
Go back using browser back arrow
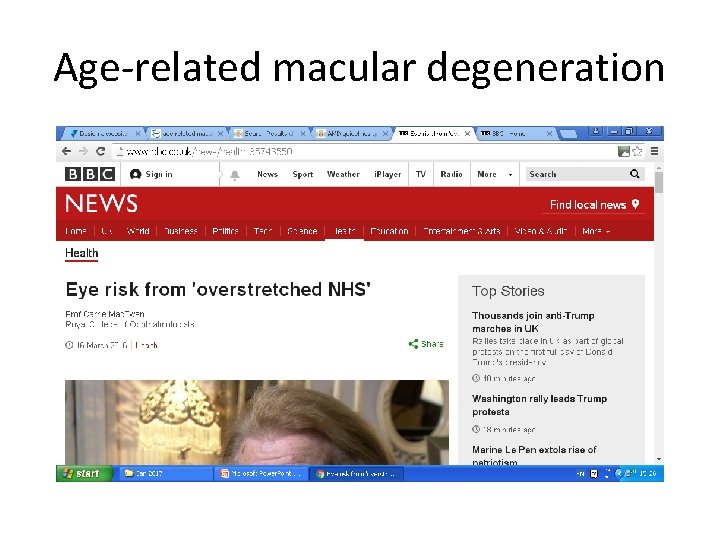pyautogui.click(x=67, y=151)
